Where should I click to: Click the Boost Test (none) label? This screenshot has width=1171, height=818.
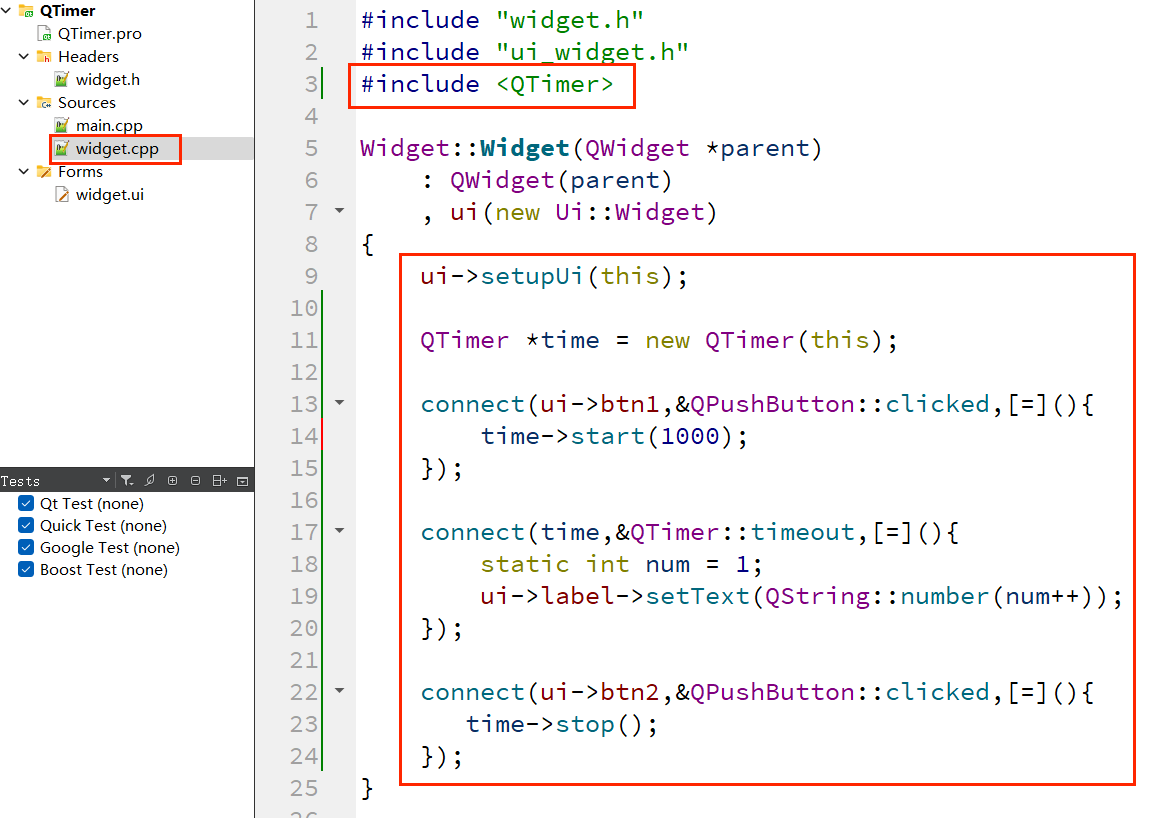point(104,570)
